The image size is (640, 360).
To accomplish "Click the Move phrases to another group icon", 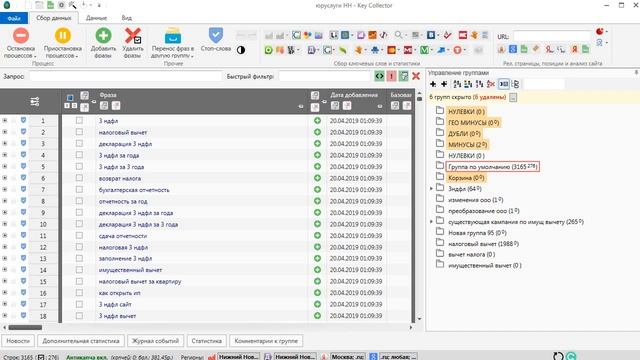I will 173,36.
